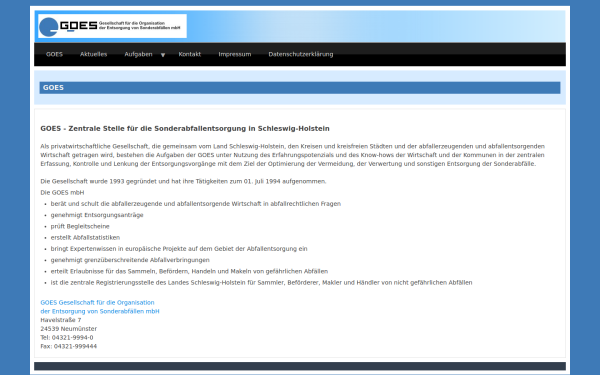Follow the link 'der Entsorgung von Sonderabfällen mbH'
Screen dimensions: 600x375
[x=100, y=311]
